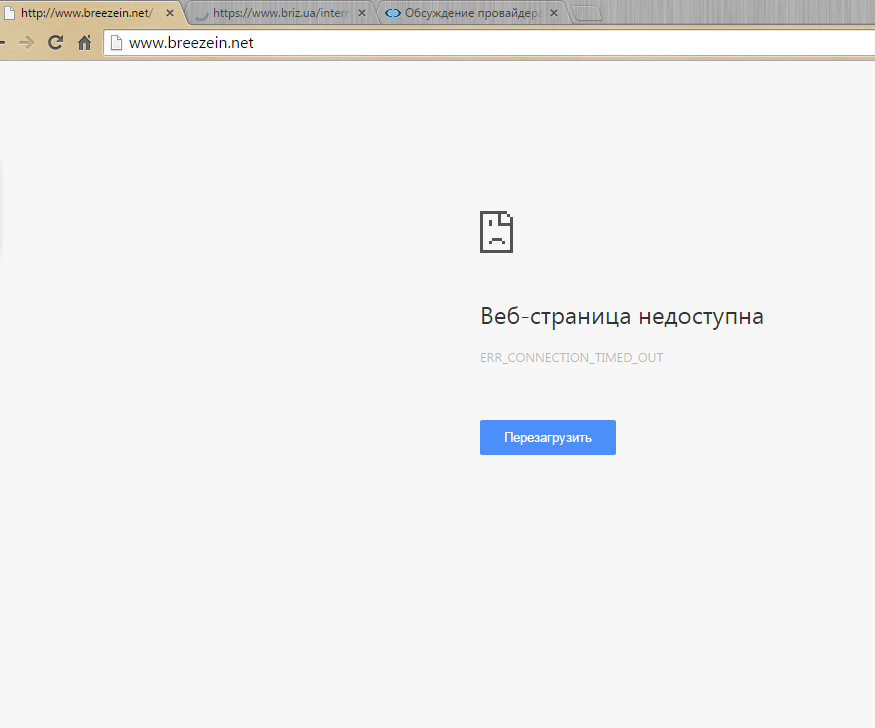Viewport: 875px width, 728px height.
Task: Click the forward navigation arrow
Action: [26, 42]
